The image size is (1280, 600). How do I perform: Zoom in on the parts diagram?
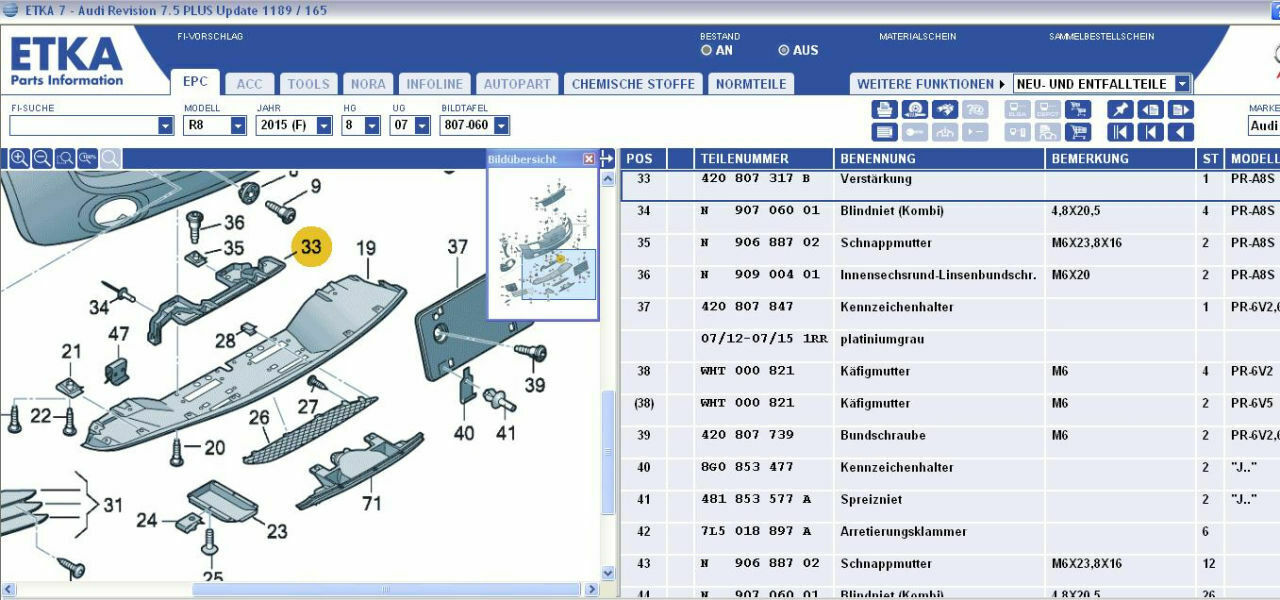coord(19,158)
